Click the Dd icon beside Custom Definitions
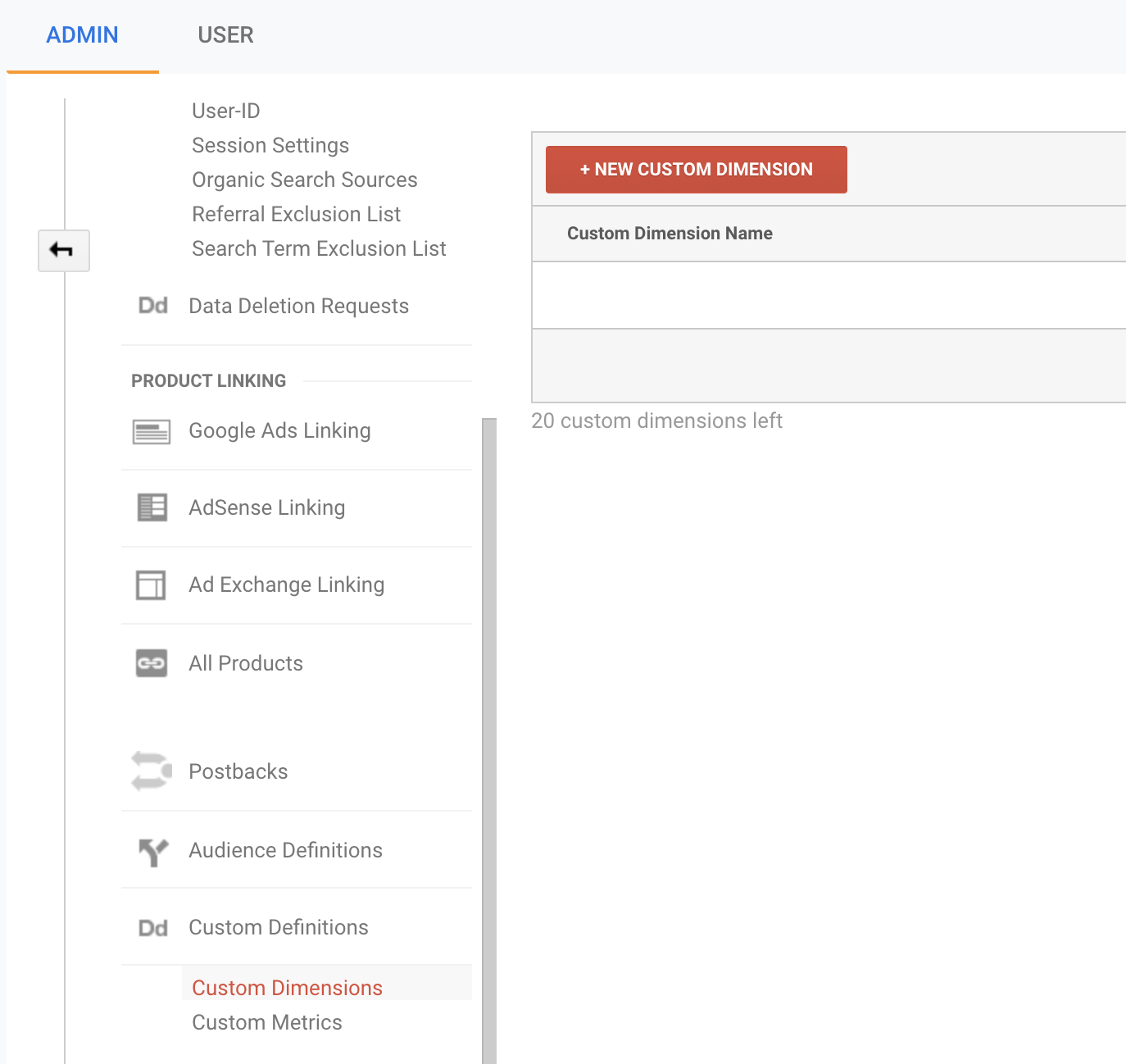Viewport: 1126px width, 1064px height. 153,928
